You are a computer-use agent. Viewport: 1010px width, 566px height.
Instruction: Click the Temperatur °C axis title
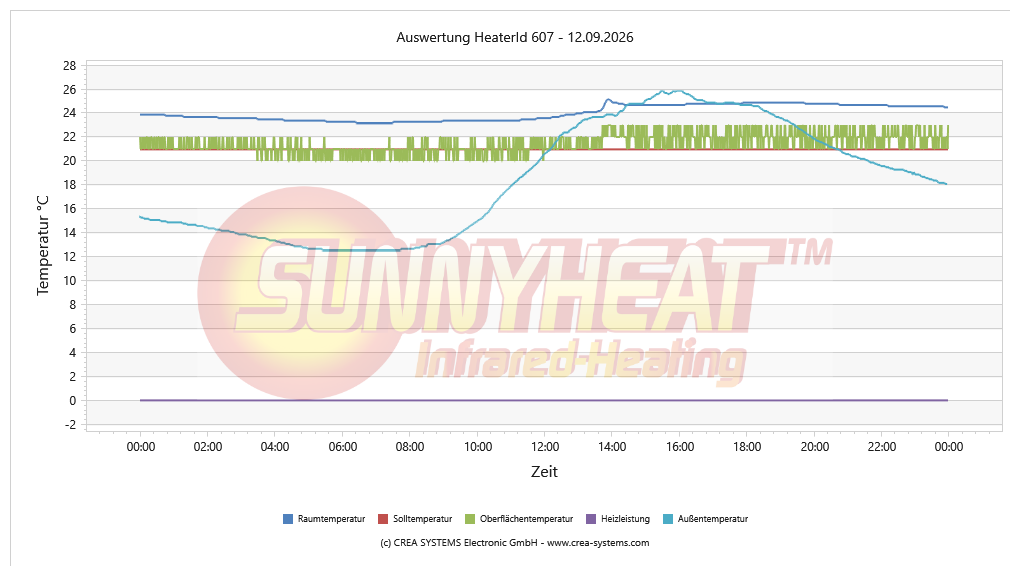(43, 246)
